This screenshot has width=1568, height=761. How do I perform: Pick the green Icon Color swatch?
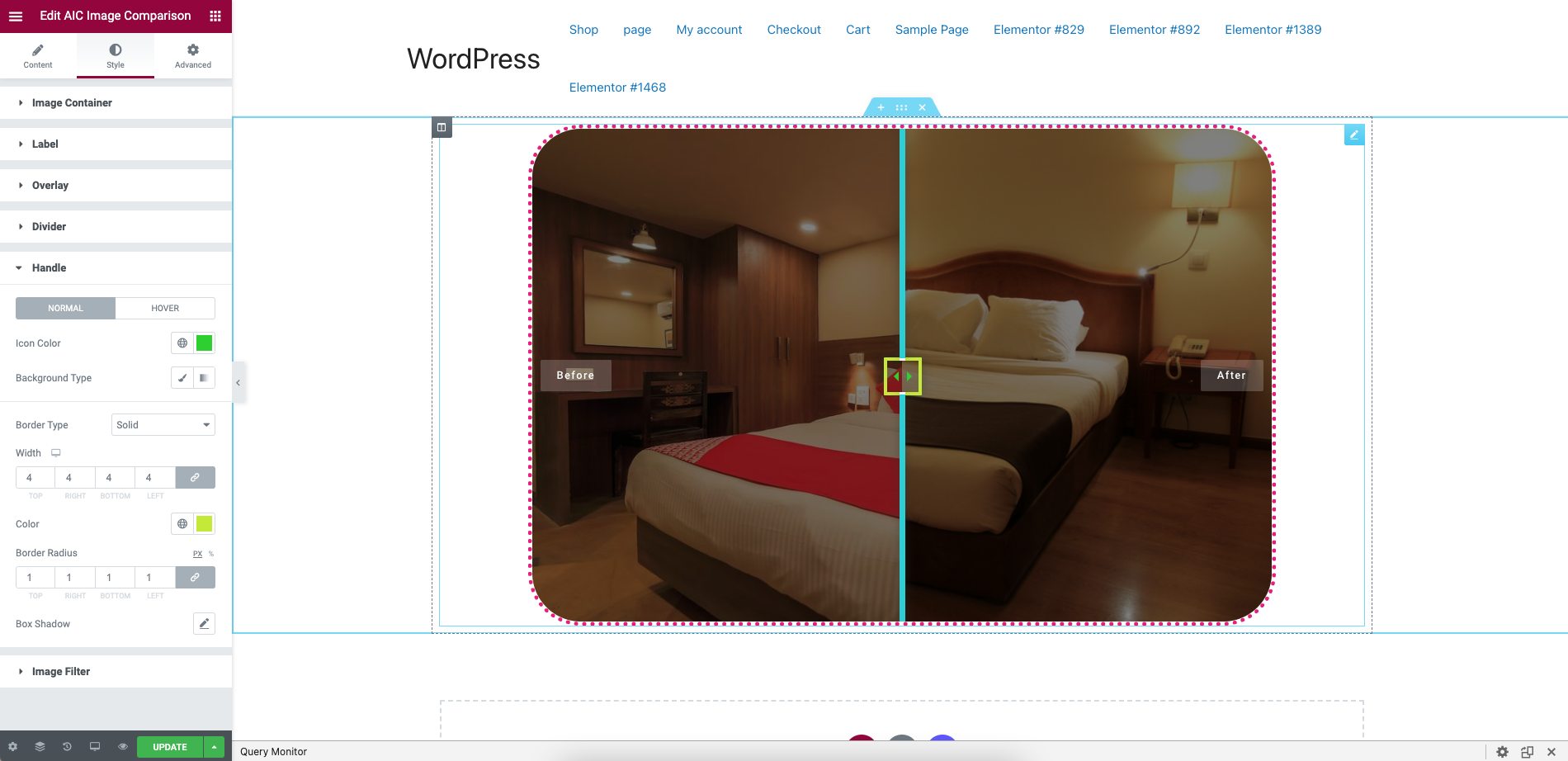tap(204, 343)
